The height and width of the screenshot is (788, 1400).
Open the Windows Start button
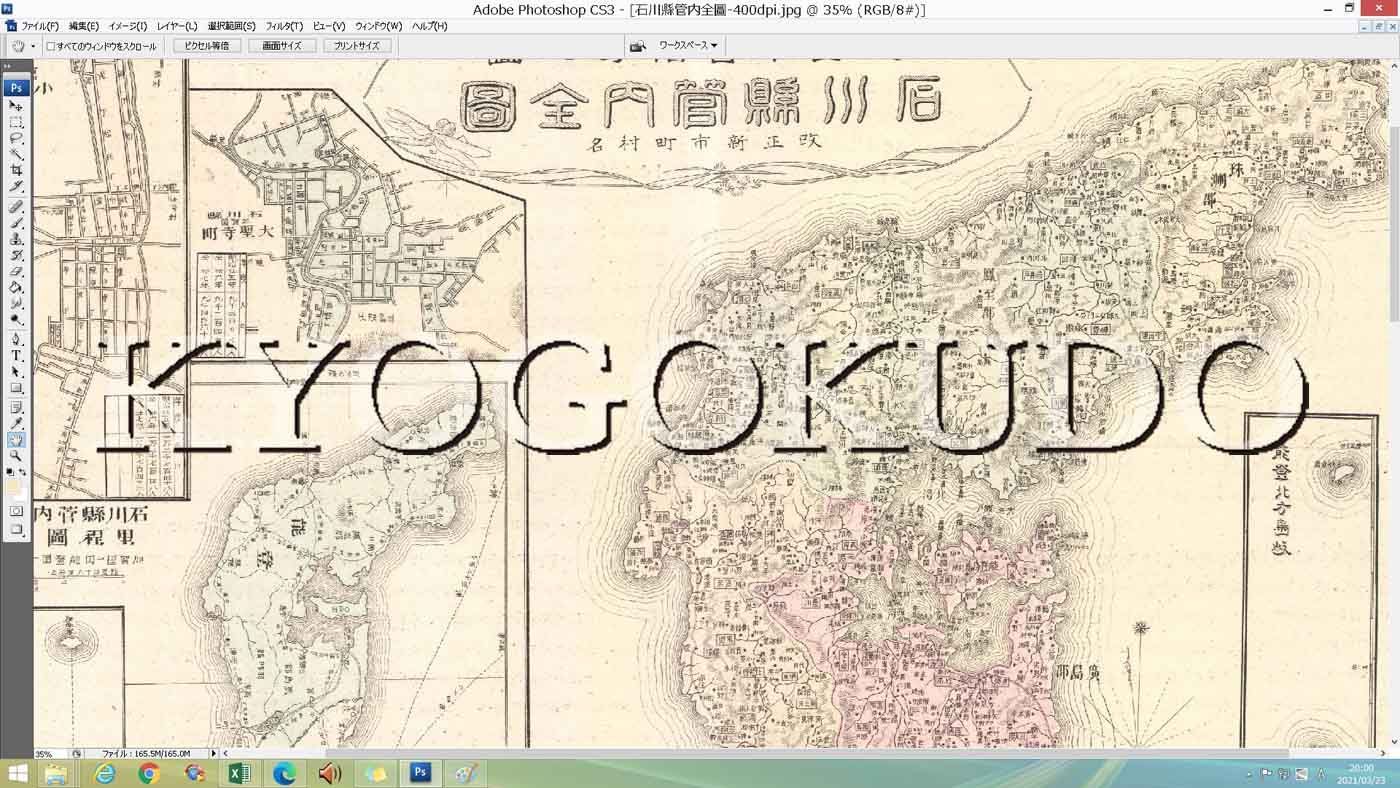tap(17, 773)
